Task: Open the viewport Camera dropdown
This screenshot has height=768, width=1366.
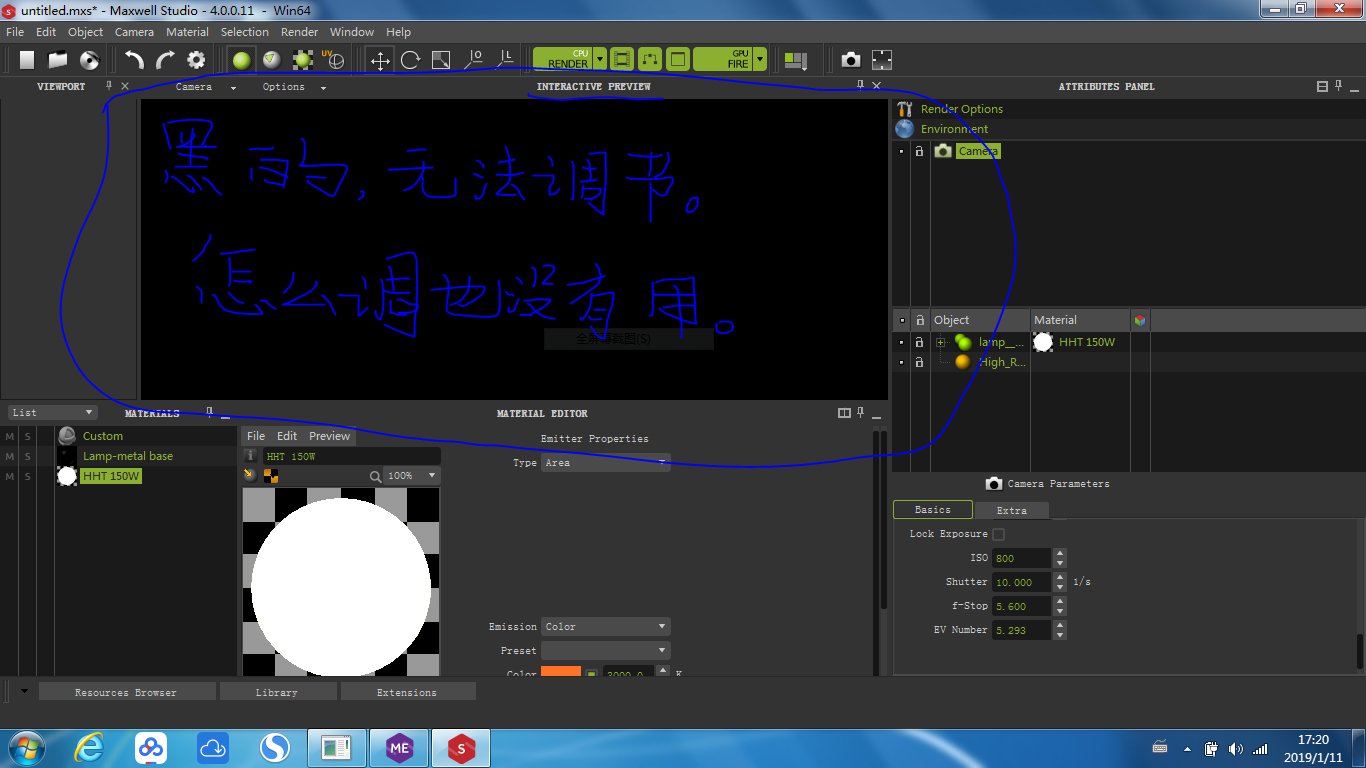Action: 207,87
